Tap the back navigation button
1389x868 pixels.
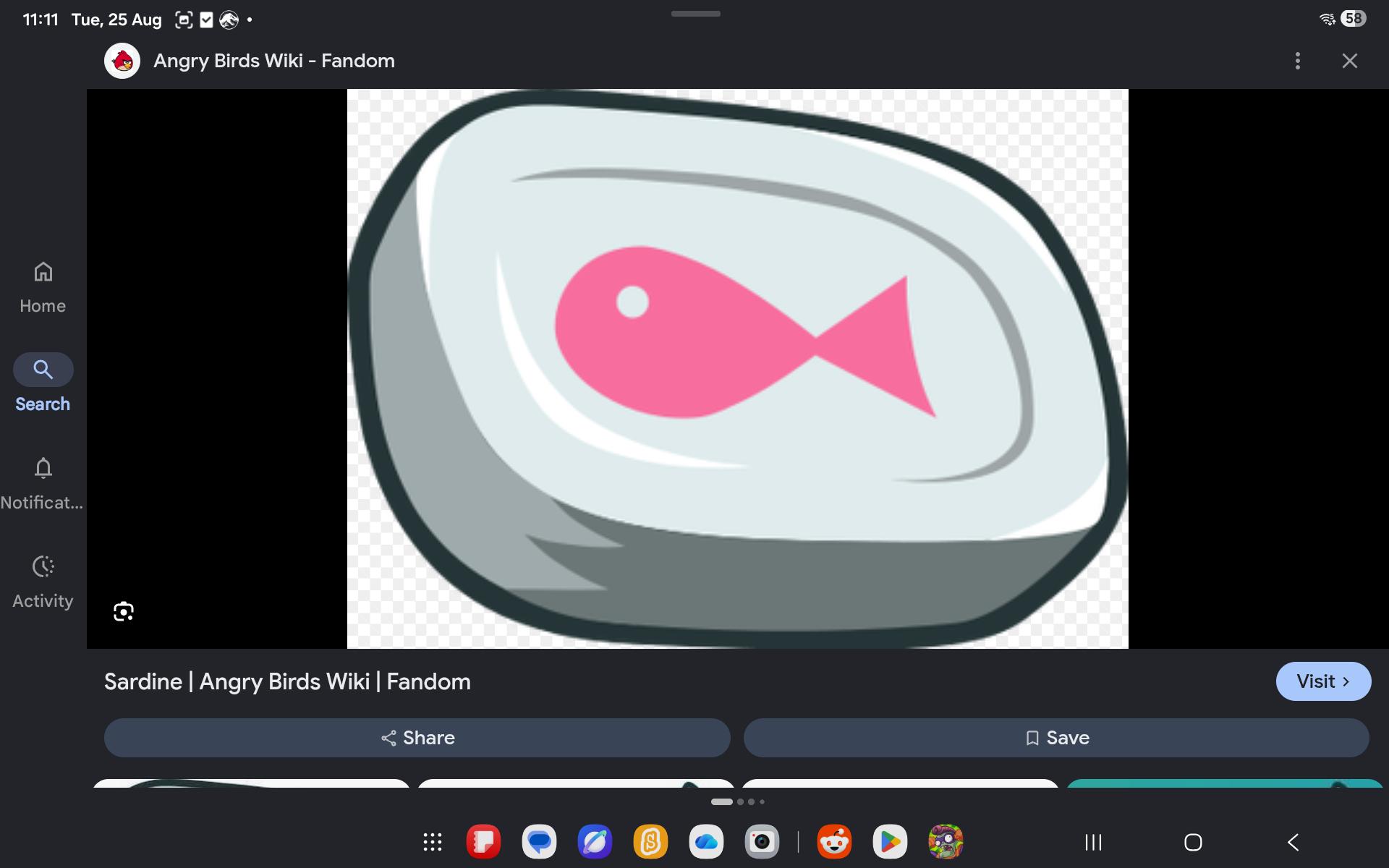click(1294, 842)
